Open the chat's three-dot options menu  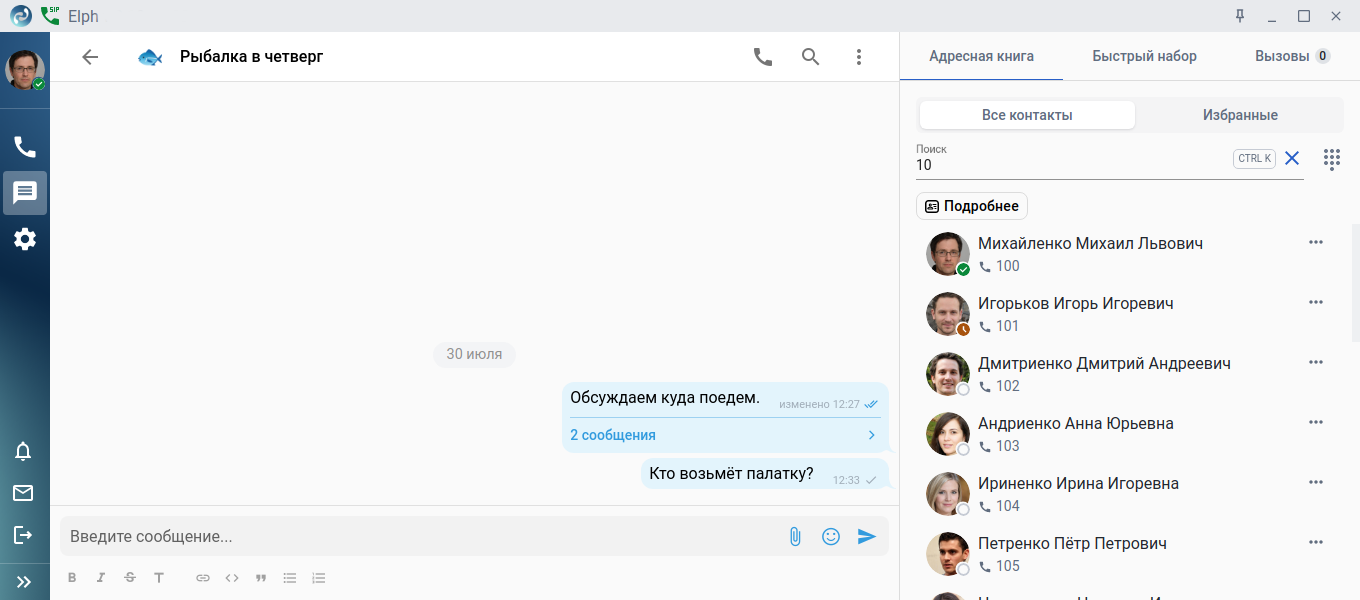tap(858, 57)
